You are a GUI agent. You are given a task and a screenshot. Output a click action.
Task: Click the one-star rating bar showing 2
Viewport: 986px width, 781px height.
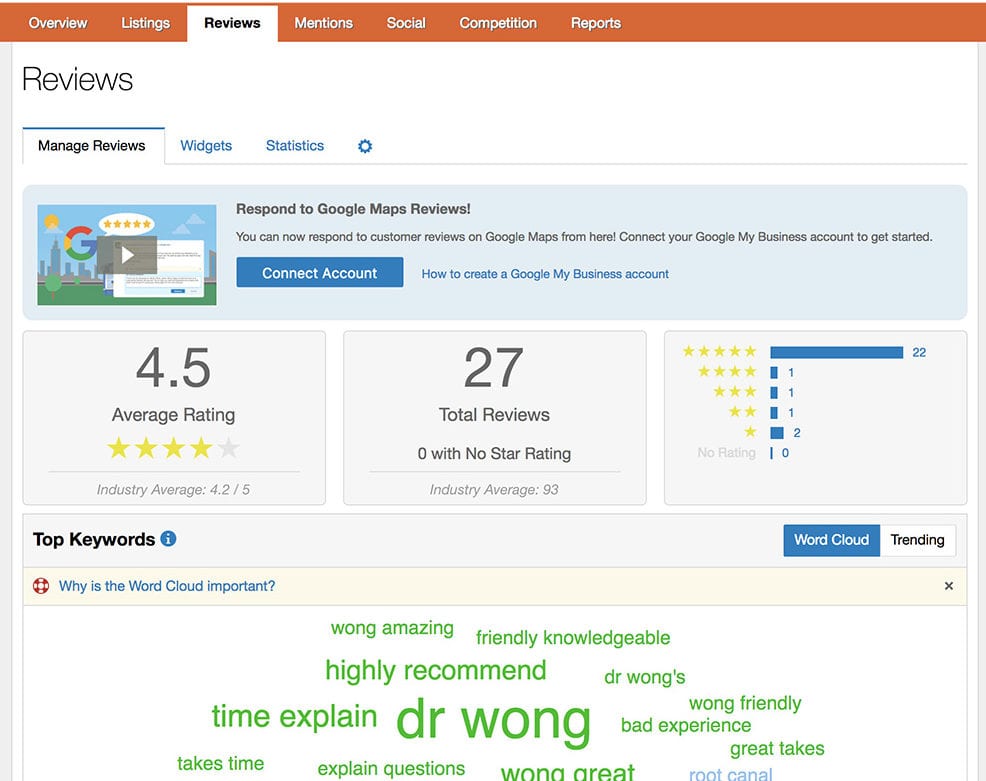pos(777,433)
